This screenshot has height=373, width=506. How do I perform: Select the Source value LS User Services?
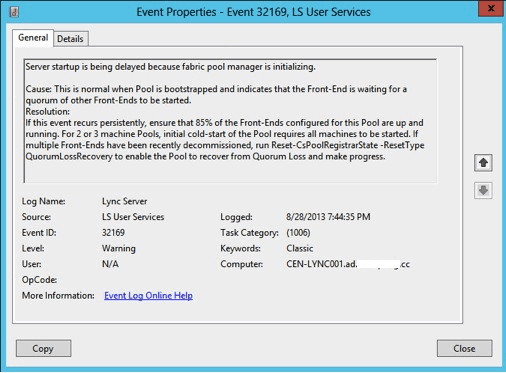coord(133,217)
